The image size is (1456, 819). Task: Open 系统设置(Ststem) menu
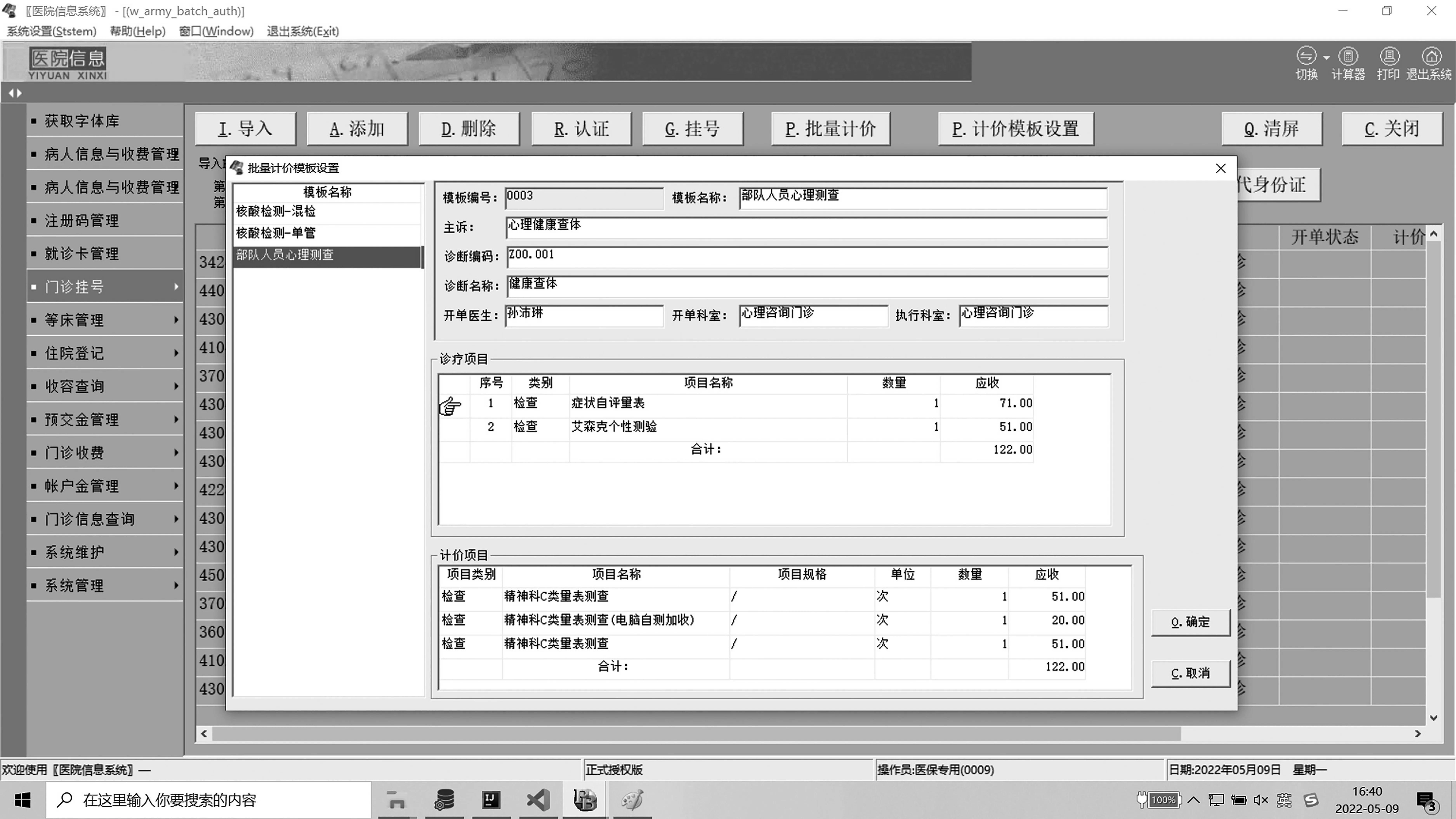click(x=51, y=31)
